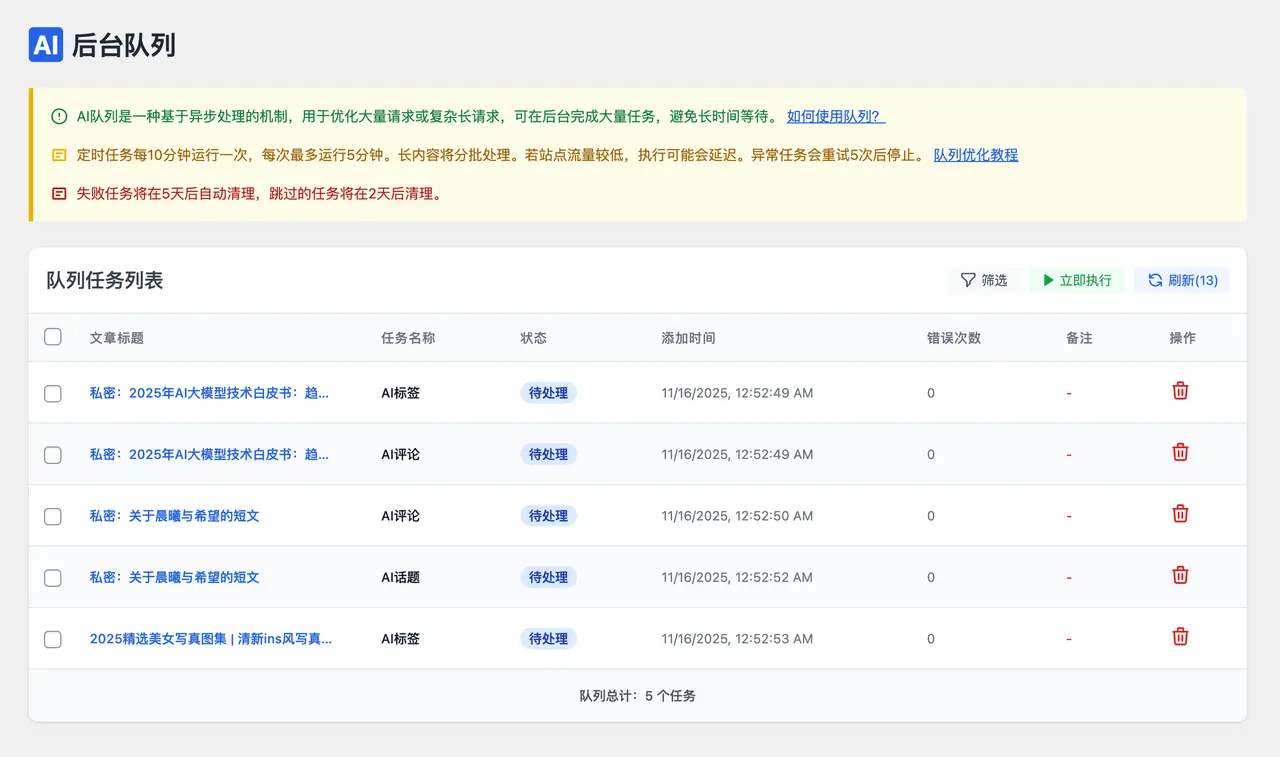The image size is (1280, 757).
Task: Click the 状态 column header
Action: click(533, 338)
